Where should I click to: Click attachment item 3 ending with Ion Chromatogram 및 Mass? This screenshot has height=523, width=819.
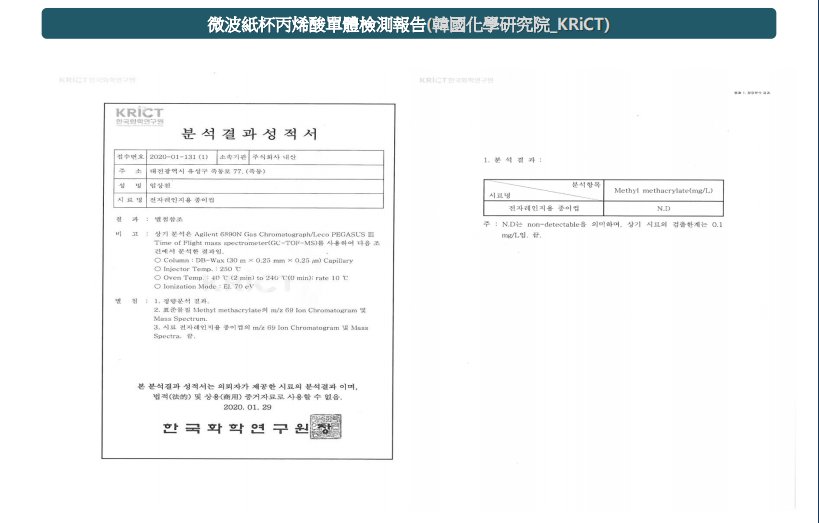click(261, 328)
